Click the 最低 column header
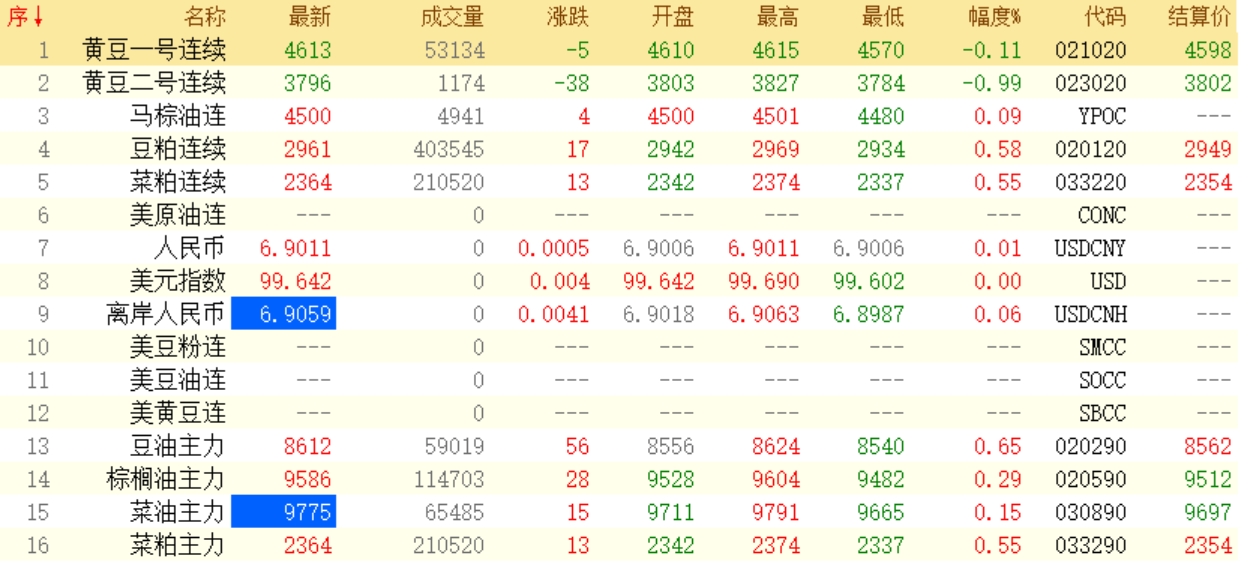 (882, 17)
